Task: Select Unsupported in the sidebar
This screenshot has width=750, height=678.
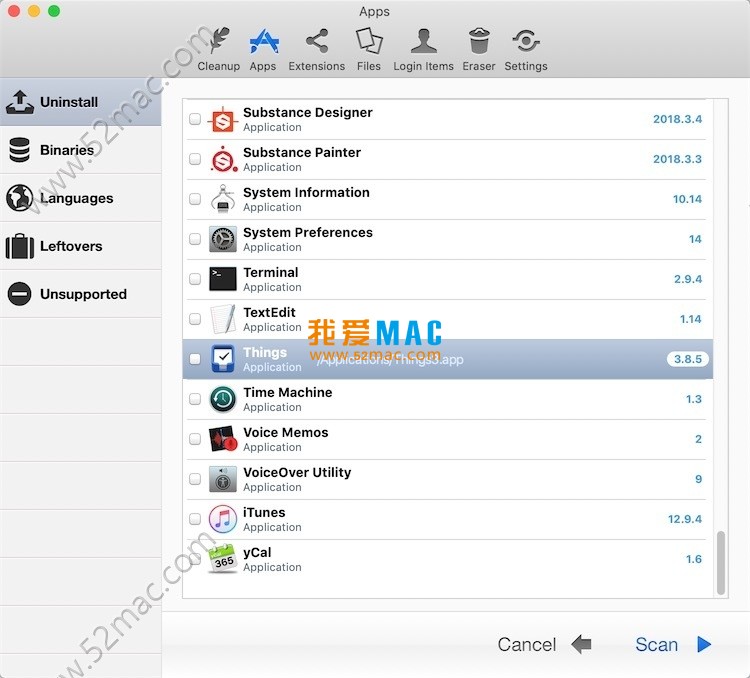Action: 80,294
